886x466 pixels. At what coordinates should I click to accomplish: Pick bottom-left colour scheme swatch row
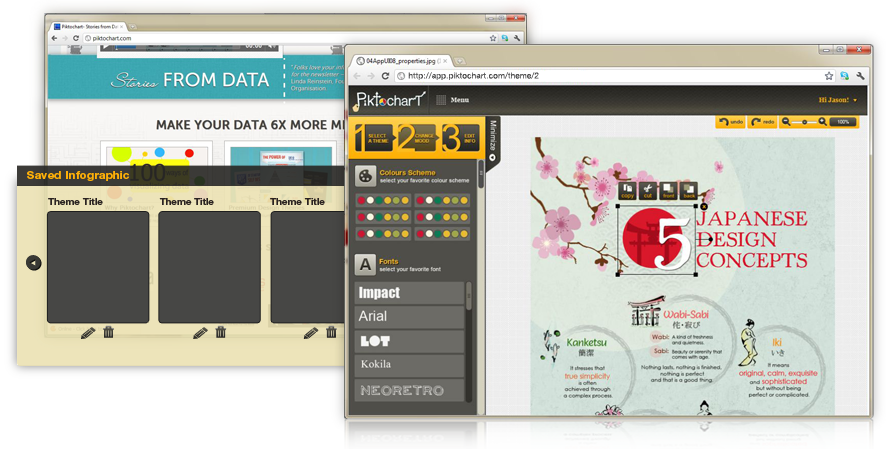[x=383, y=234]
